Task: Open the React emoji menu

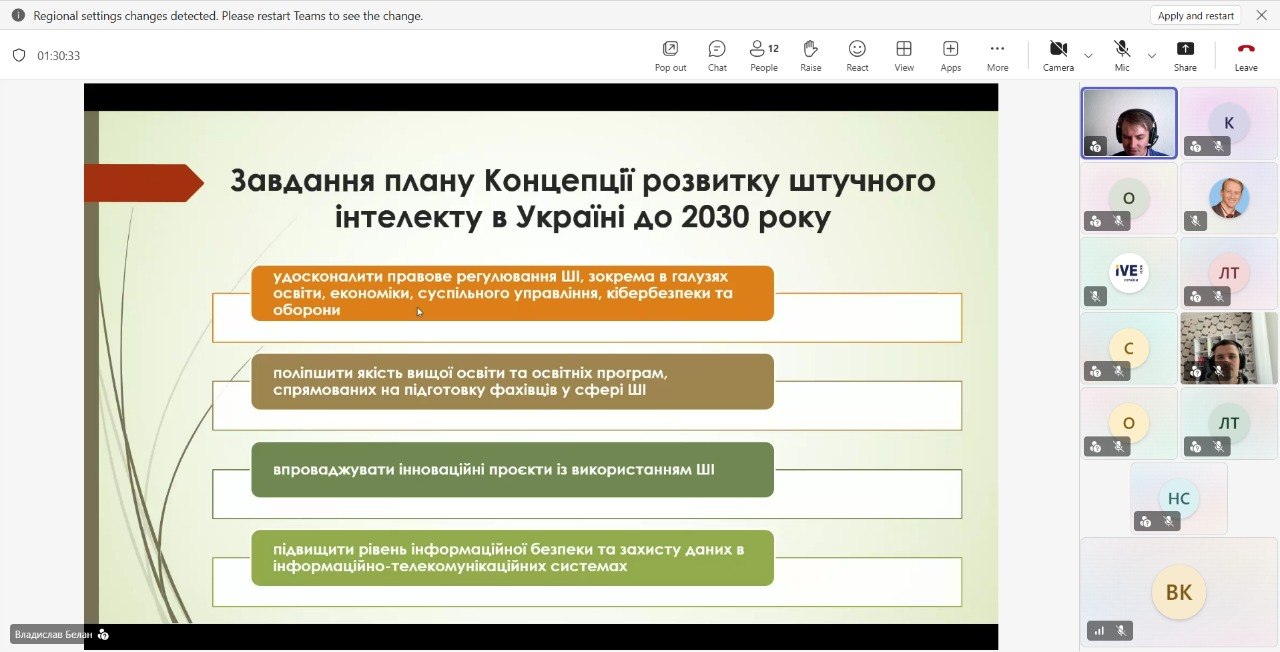Action: [x=857, y=56]
